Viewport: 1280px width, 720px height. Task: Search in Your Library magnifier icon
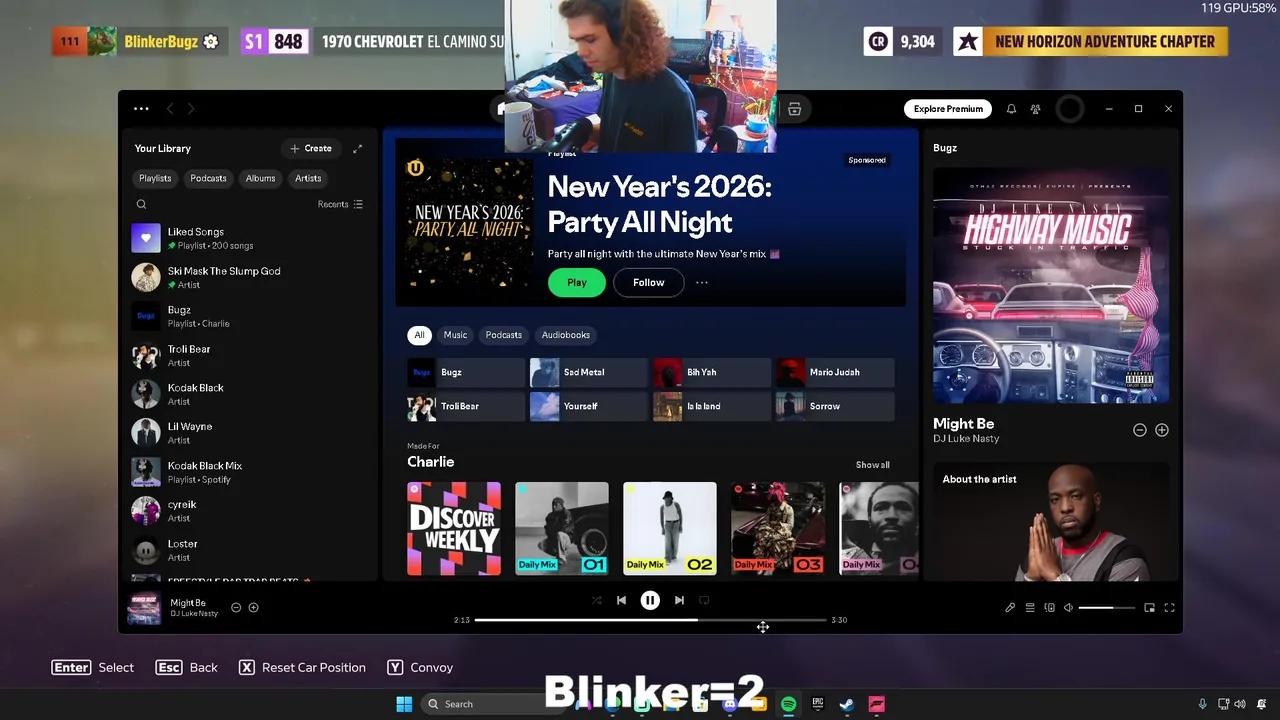[x=141, y=204]
